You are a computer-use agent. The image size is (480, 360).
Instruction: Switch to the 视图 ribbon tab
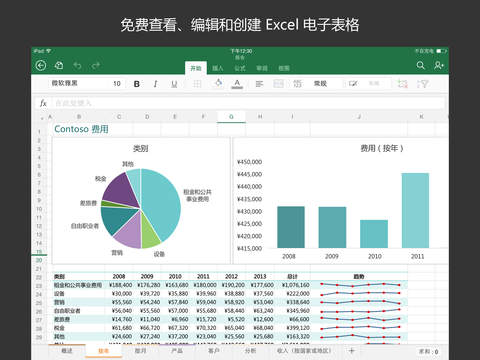284,68
